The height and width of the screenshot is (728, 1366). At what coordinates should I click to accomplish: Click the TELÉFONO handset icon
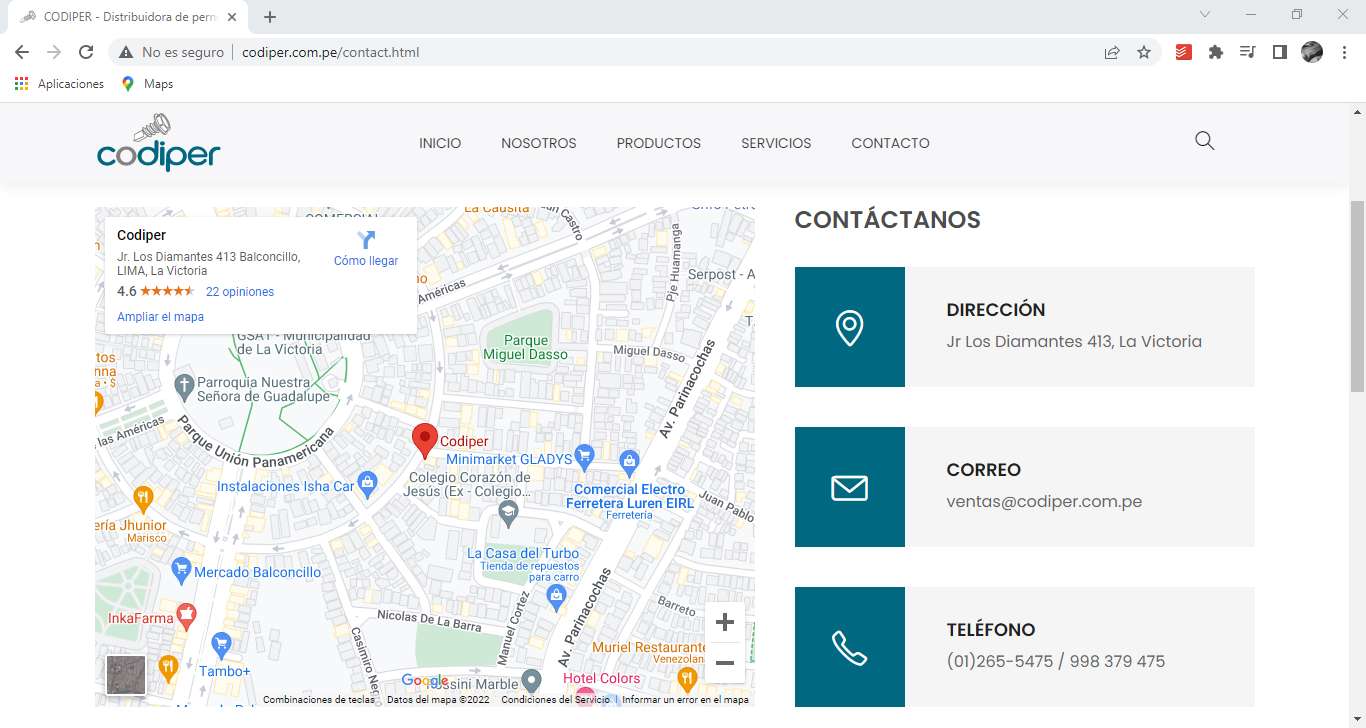pos(849,648)
